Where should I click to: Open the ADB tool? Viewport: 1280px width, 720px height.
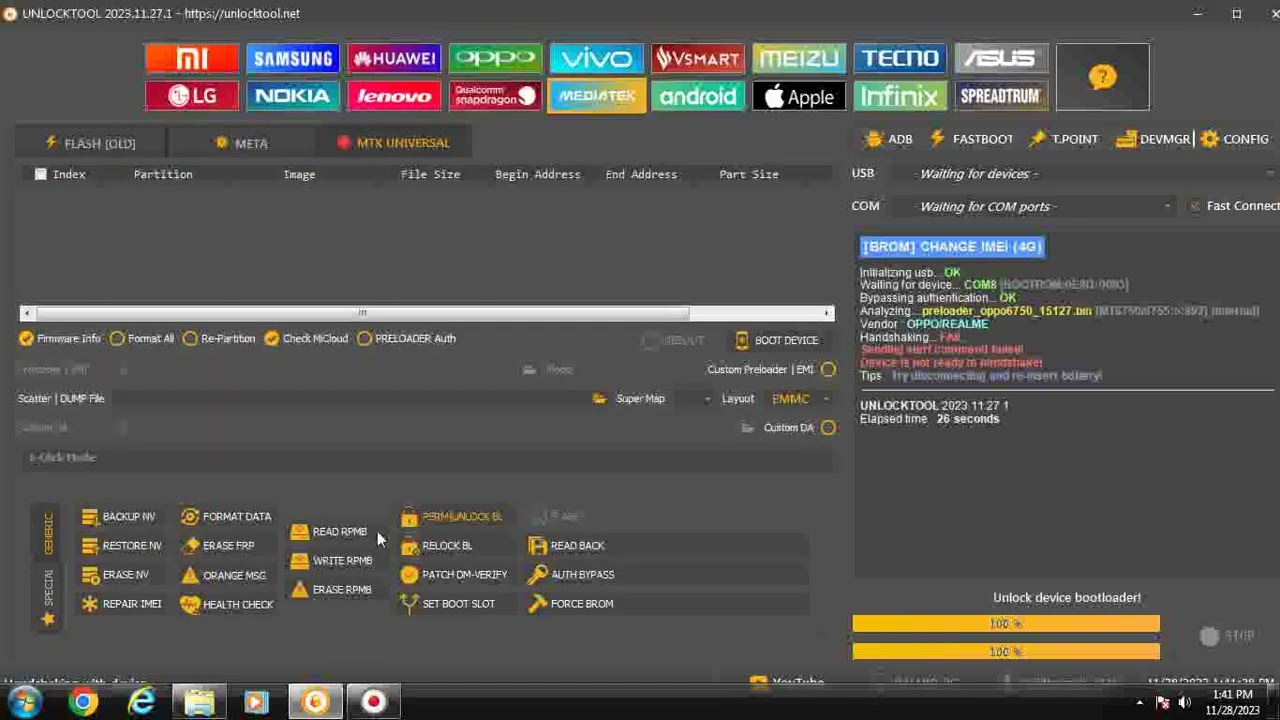(x=889, y=140)
